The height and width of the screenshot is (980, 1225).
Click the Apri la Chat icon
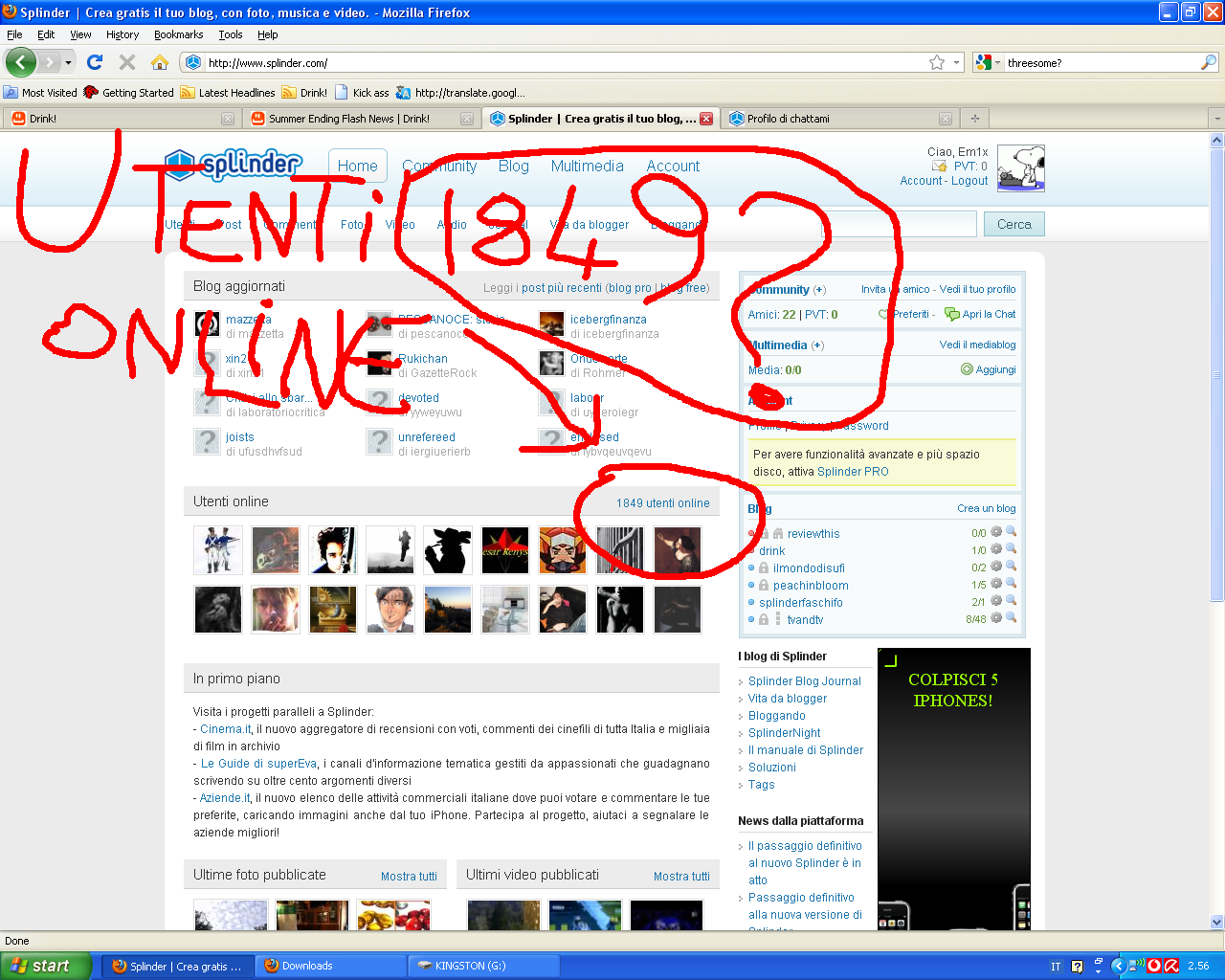pyautogui.click(x=951, y=314)
